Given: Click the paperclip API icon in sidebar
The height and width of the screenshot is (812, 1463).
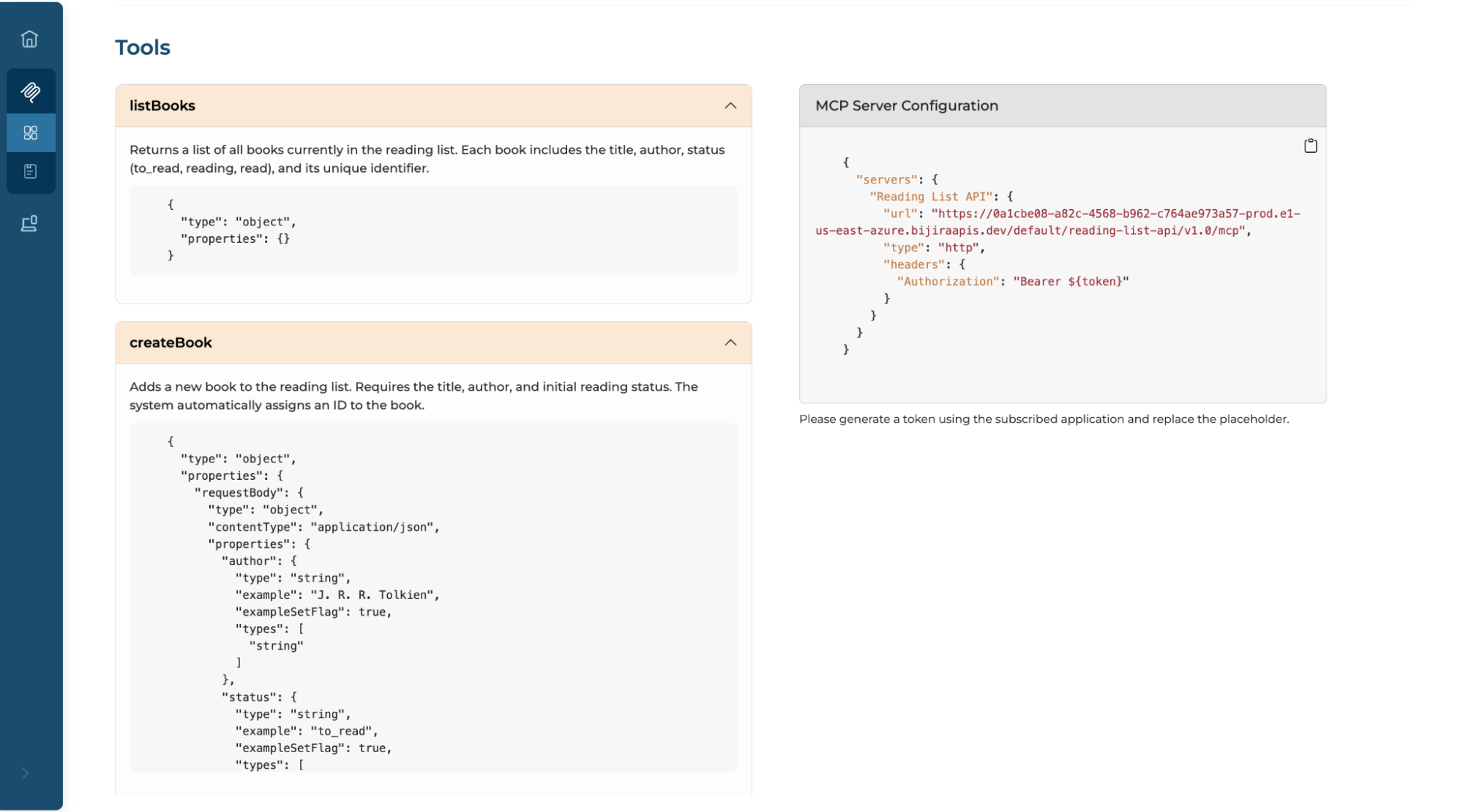Looking at the screenshot, I should [30, 91].
